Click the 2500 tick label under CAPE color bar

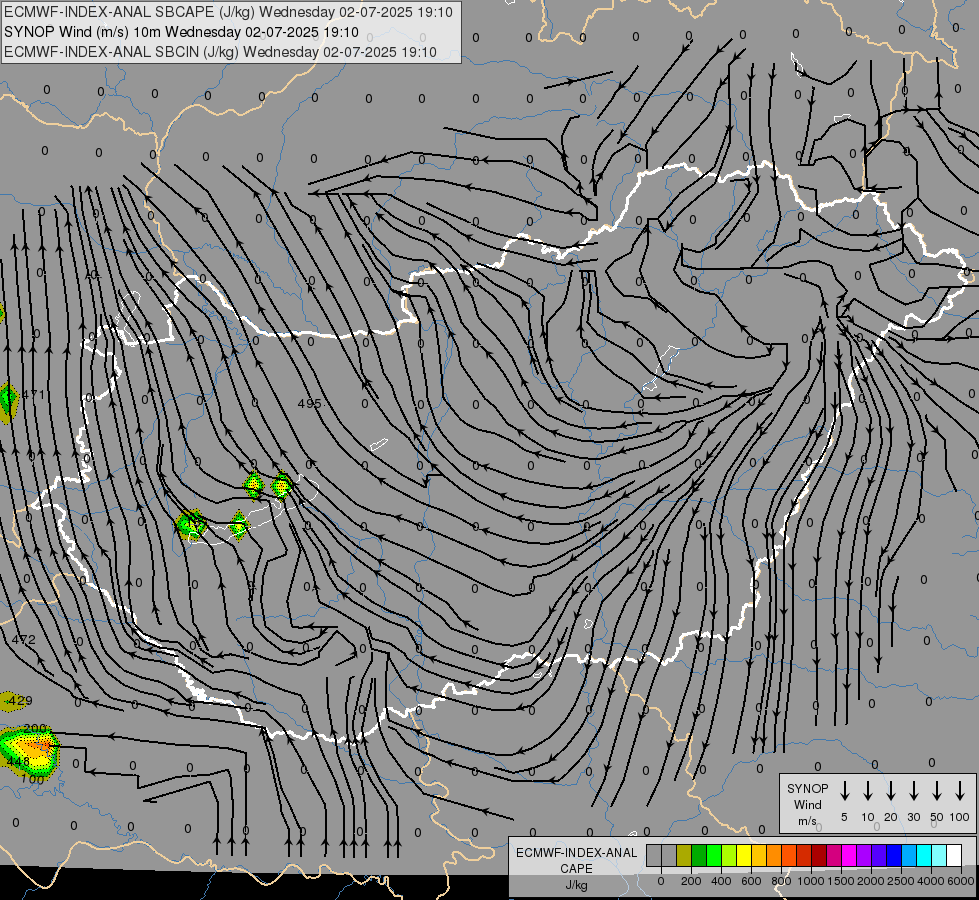tap(901, 881)
